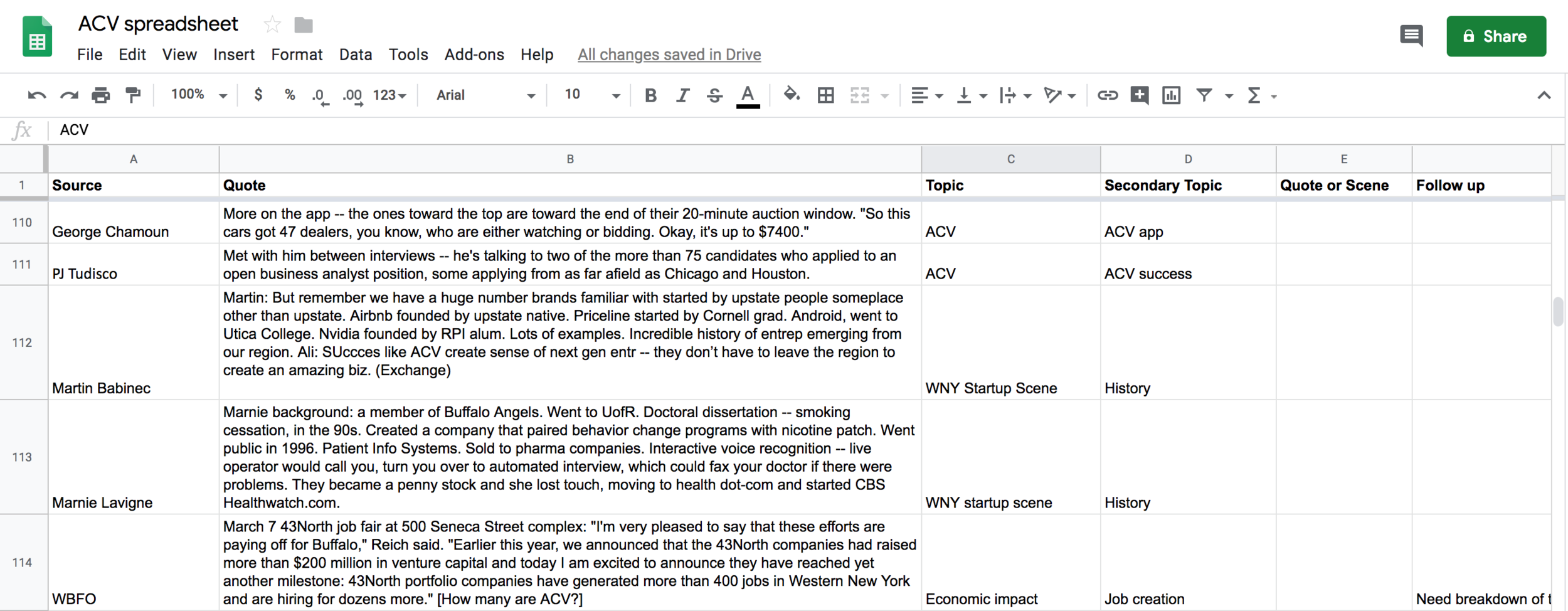Open text wrapping dropdown
Image resolution: width=1568 pixels, height=611 pixels.
coord(1015,95)
